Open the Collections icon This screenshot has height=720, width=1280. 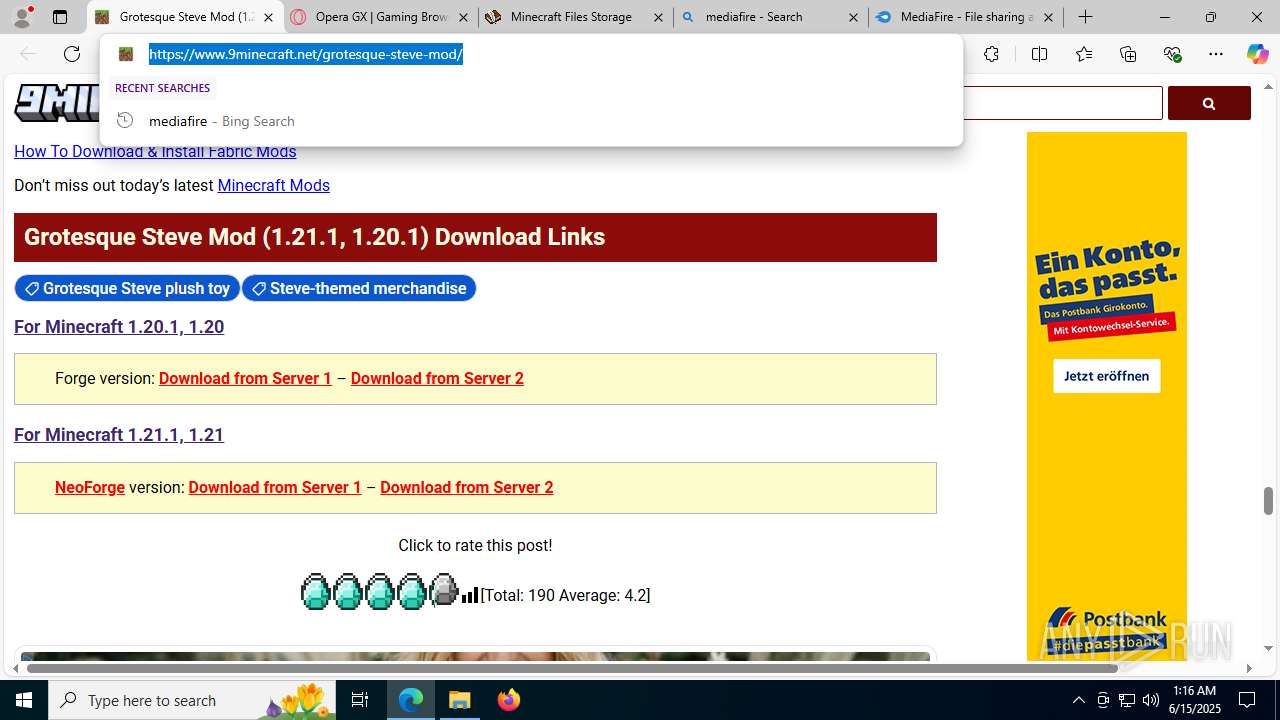(x=1128, y=54)
